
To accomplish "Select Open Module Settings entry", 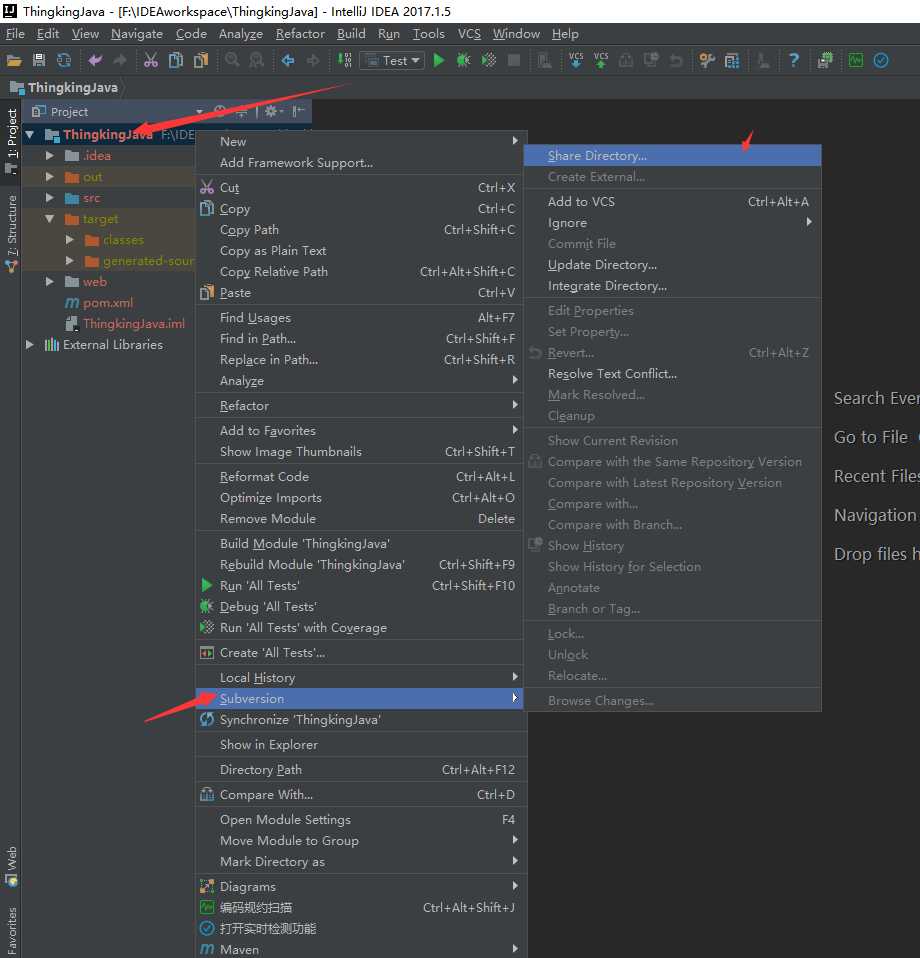I will (x=360, y=820).
